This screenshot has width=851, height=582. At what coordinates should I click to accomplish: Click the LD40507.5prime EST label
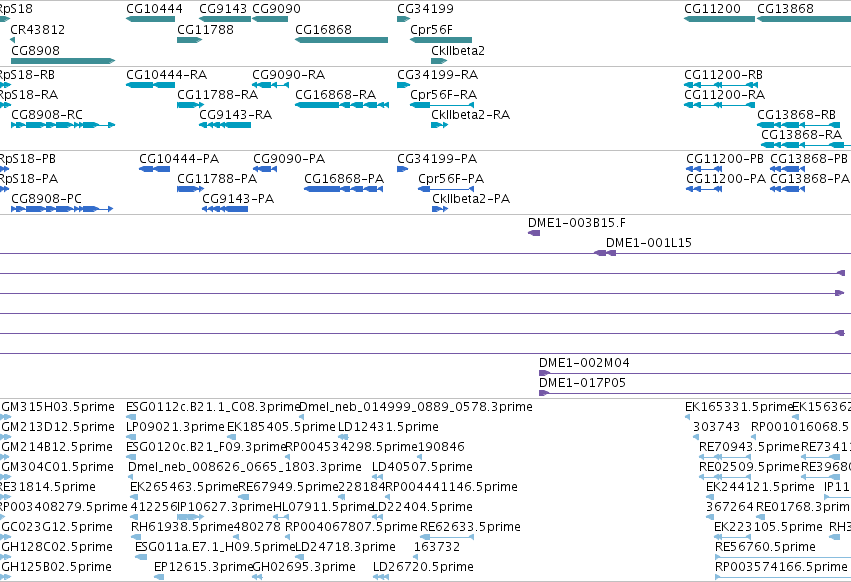click(422, 467)
